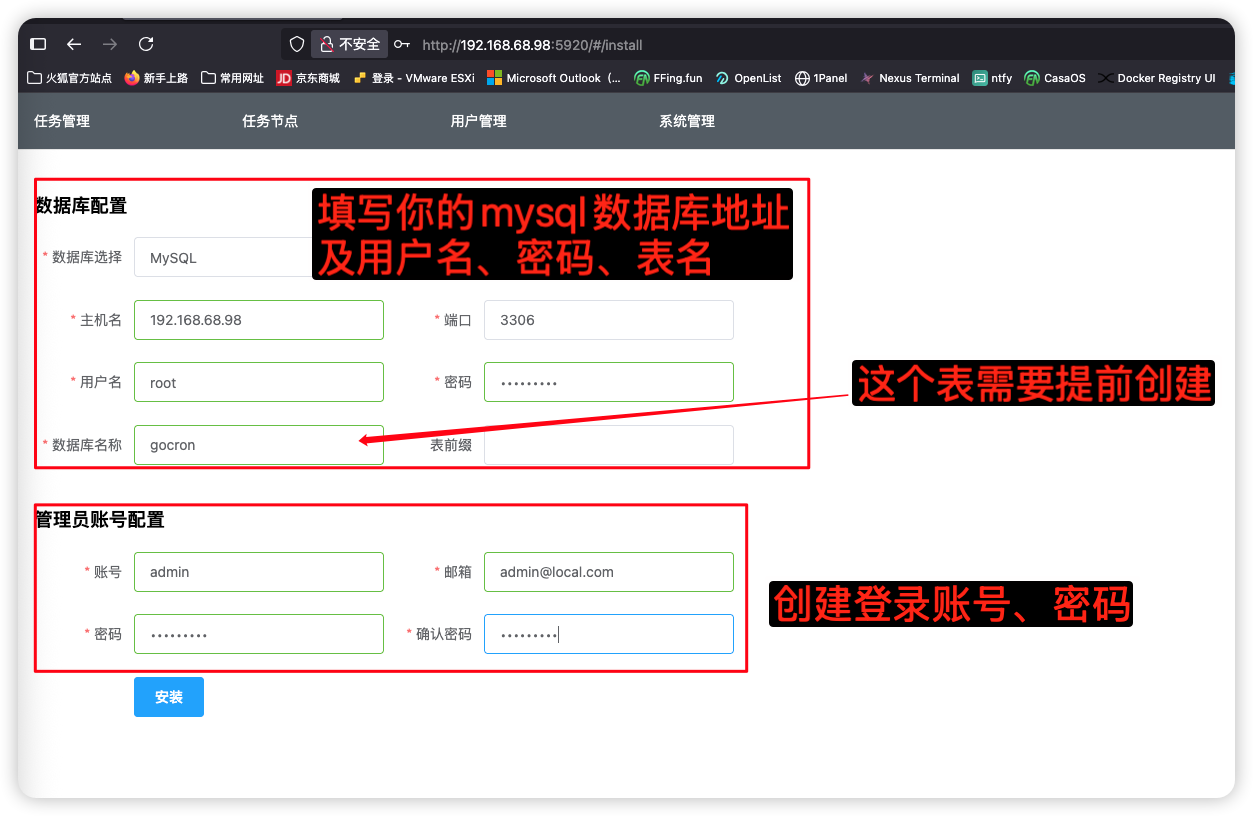Open the Microsoft Outlook bookmark

(x=554, y=78)
